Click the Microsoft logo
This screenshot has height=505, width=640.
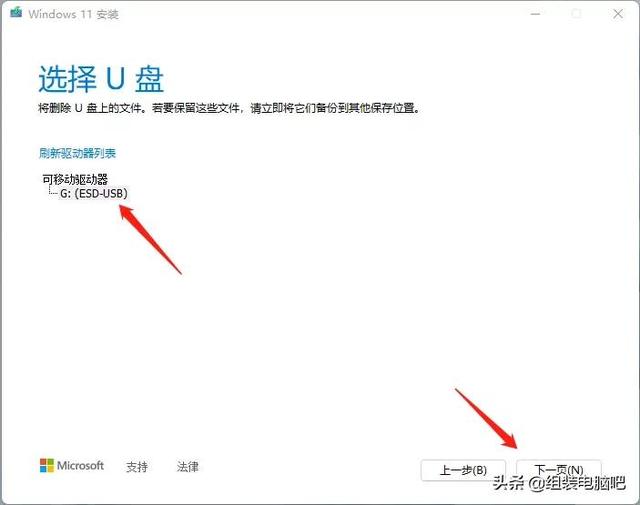click(72, 465)
